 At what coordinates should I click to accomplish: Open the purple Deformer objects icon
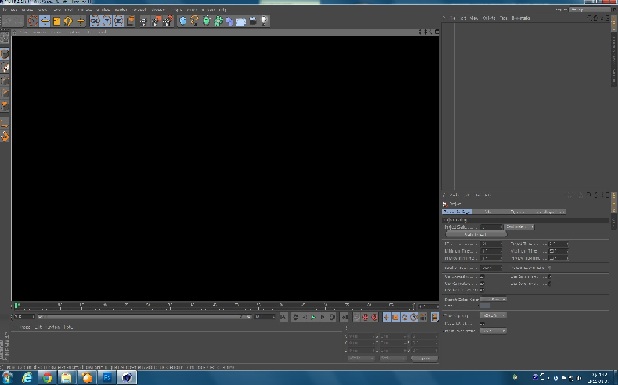click(x=229, y=21)
